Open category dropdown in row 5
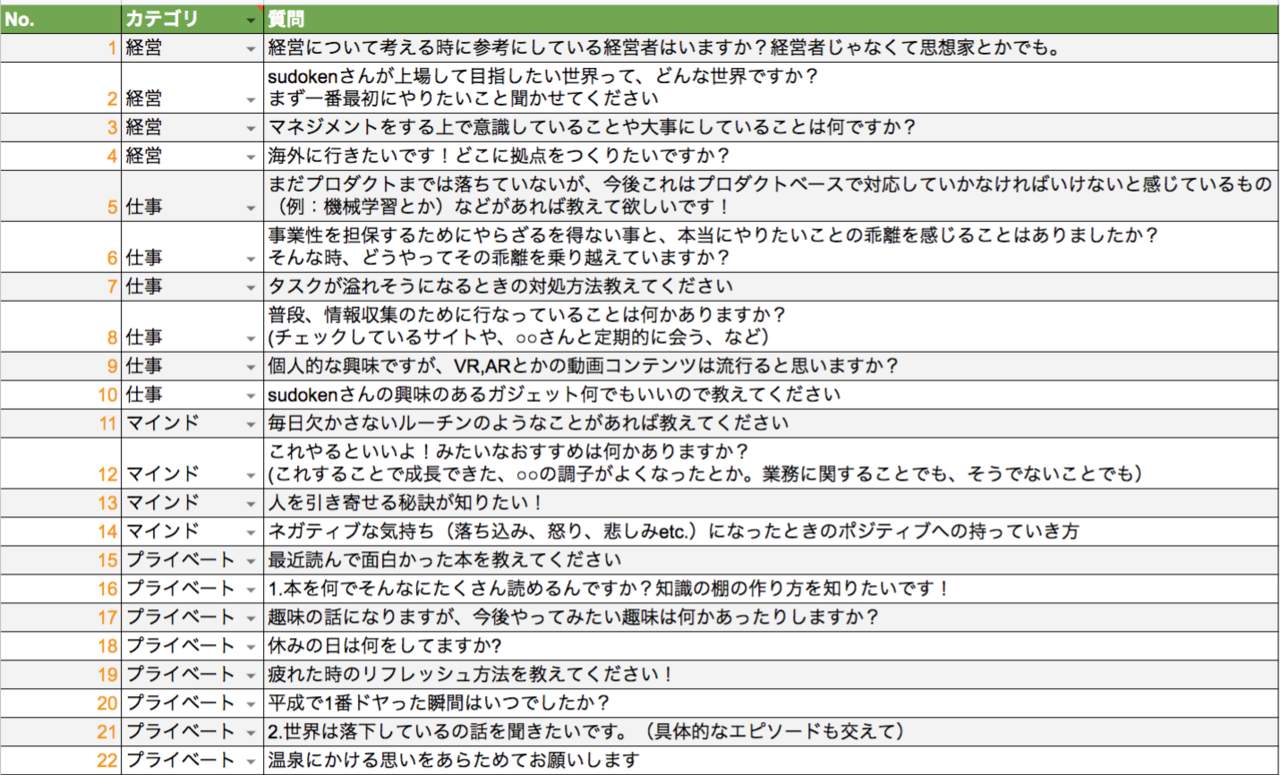The image size is (1280, 775). tap(250, 208)
